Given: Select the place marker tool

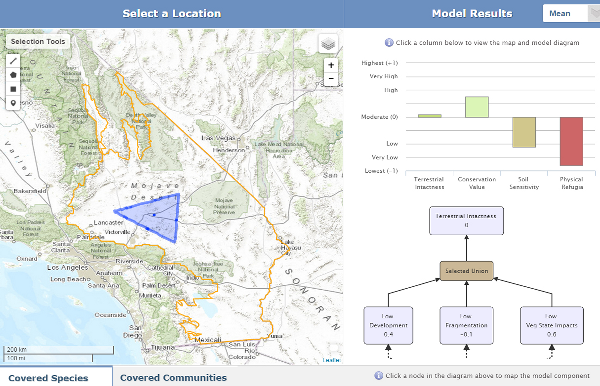Looking at the screenshot, I should point(13,103).
